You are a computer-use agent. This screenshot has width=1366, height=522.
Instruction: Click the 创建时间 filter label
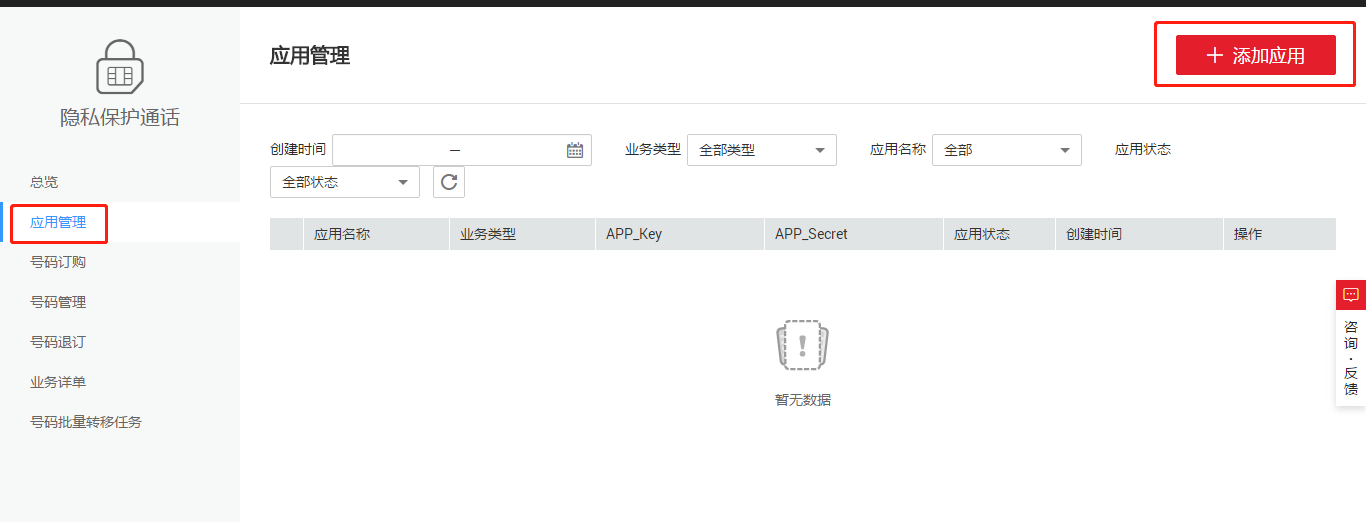tap(298, 149)
